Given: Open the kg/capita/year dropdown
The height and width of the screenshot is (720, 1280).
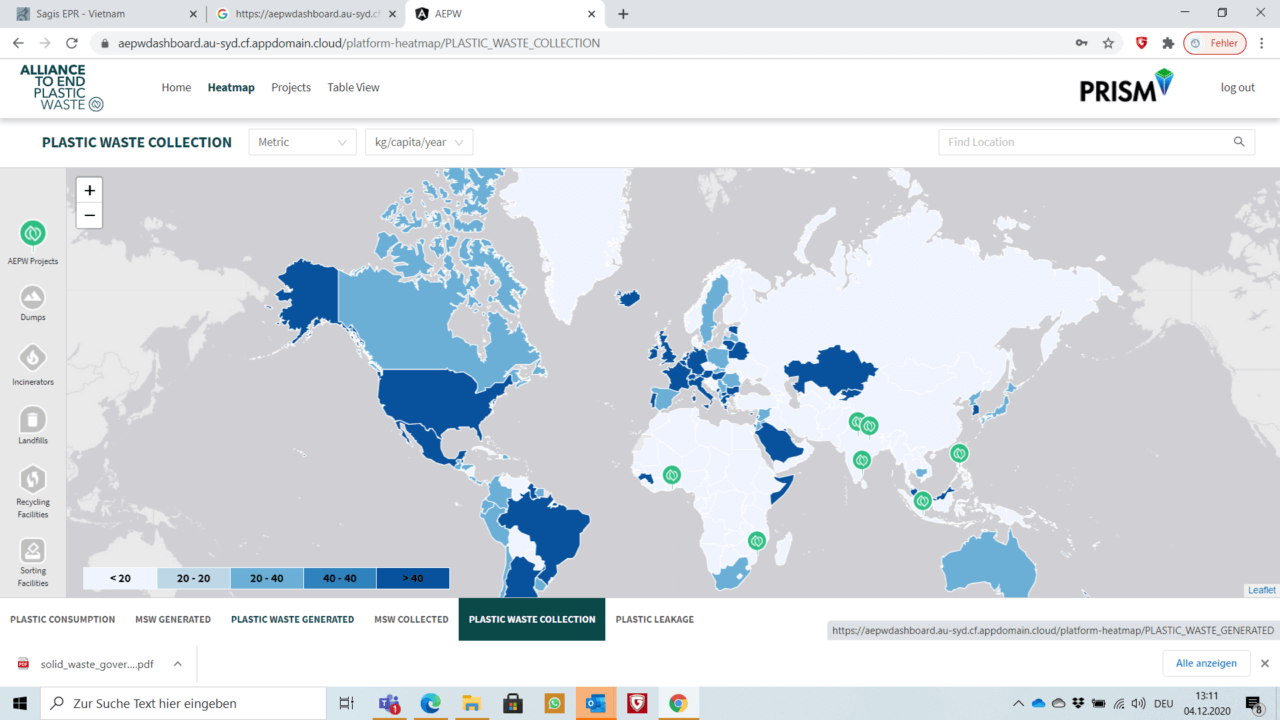Looking at the screenshot, I should coord(419,142).
